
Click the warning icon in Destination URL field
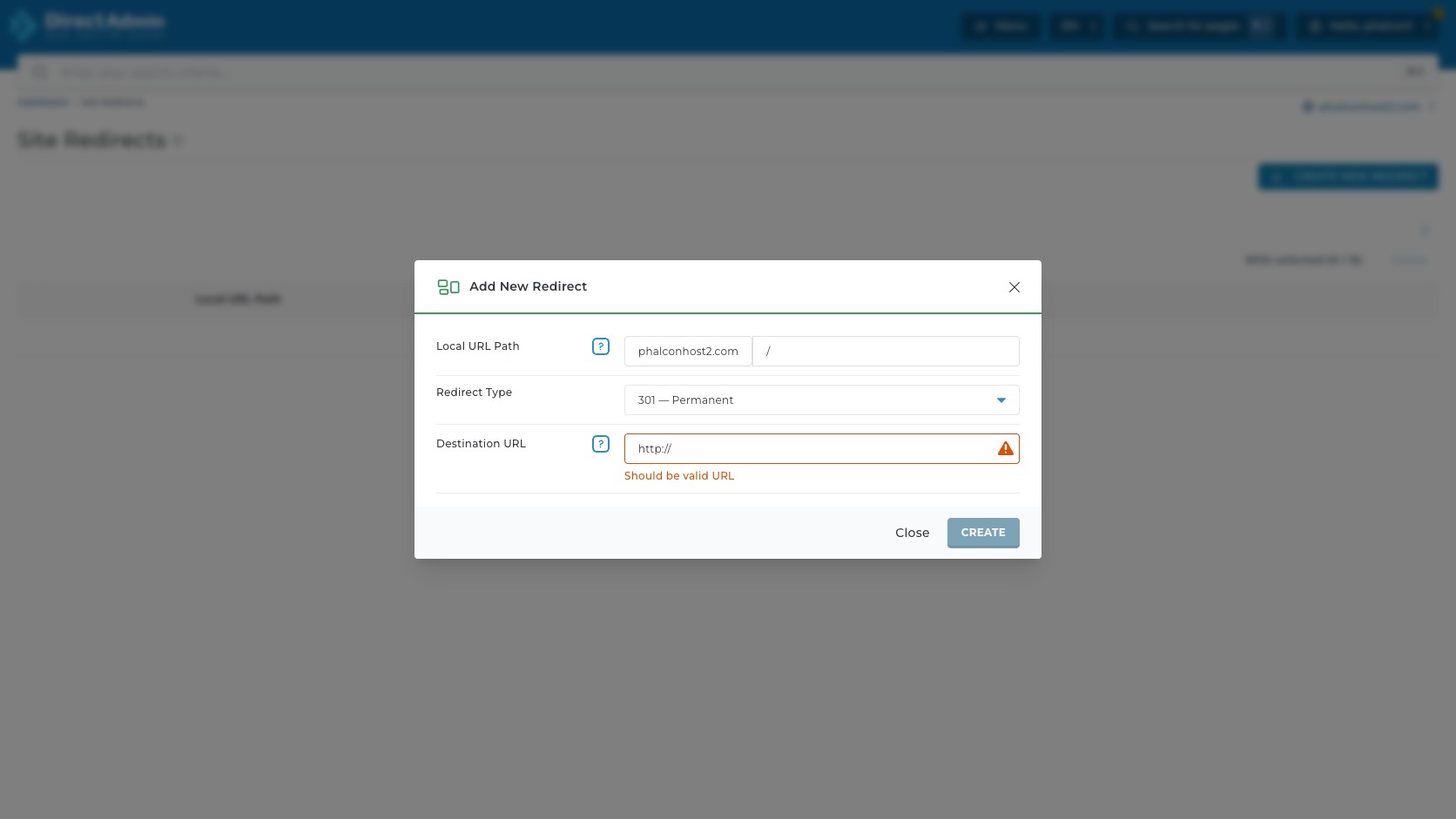pos(1006,449)
